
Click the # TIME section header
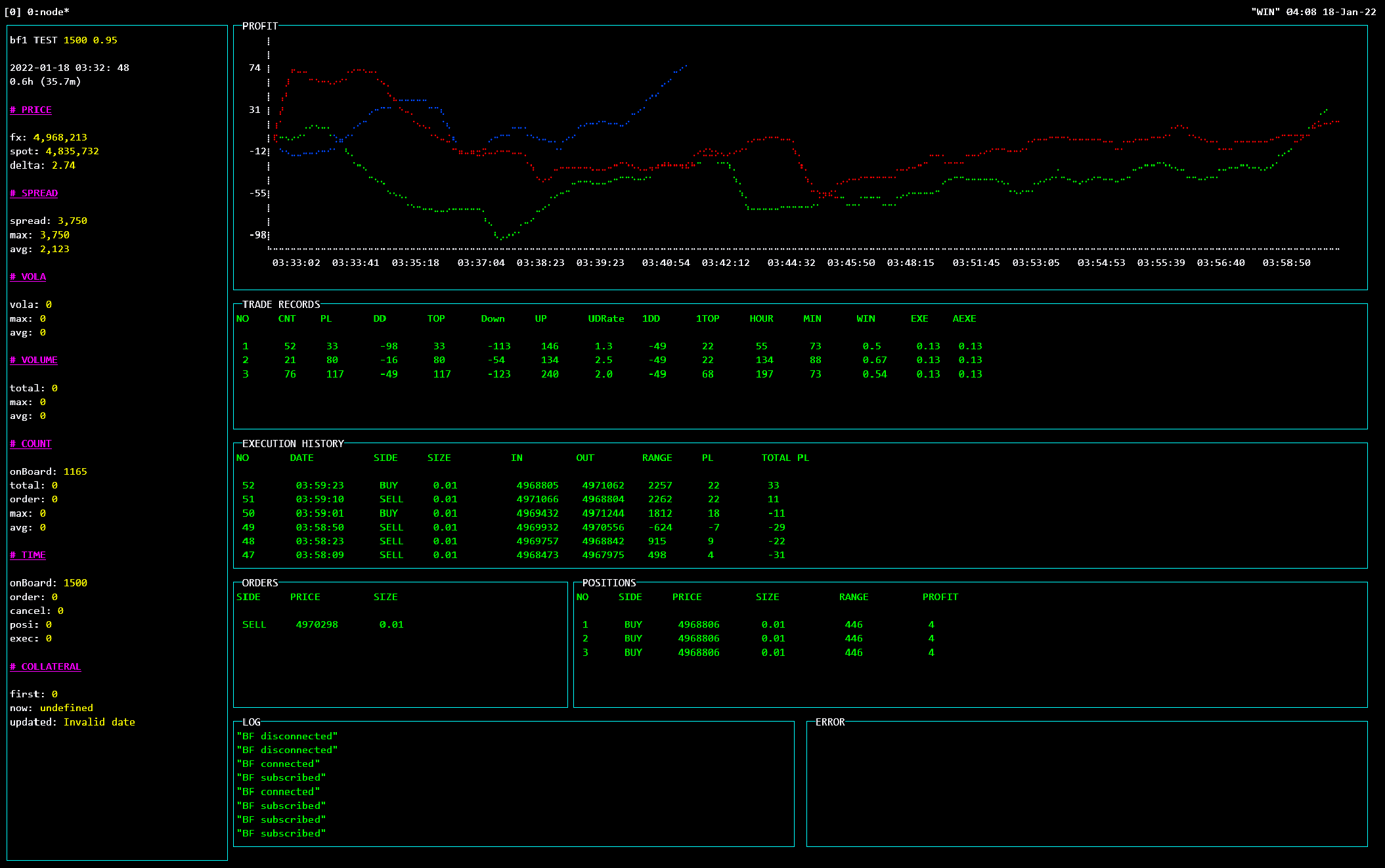click(28, 555)
